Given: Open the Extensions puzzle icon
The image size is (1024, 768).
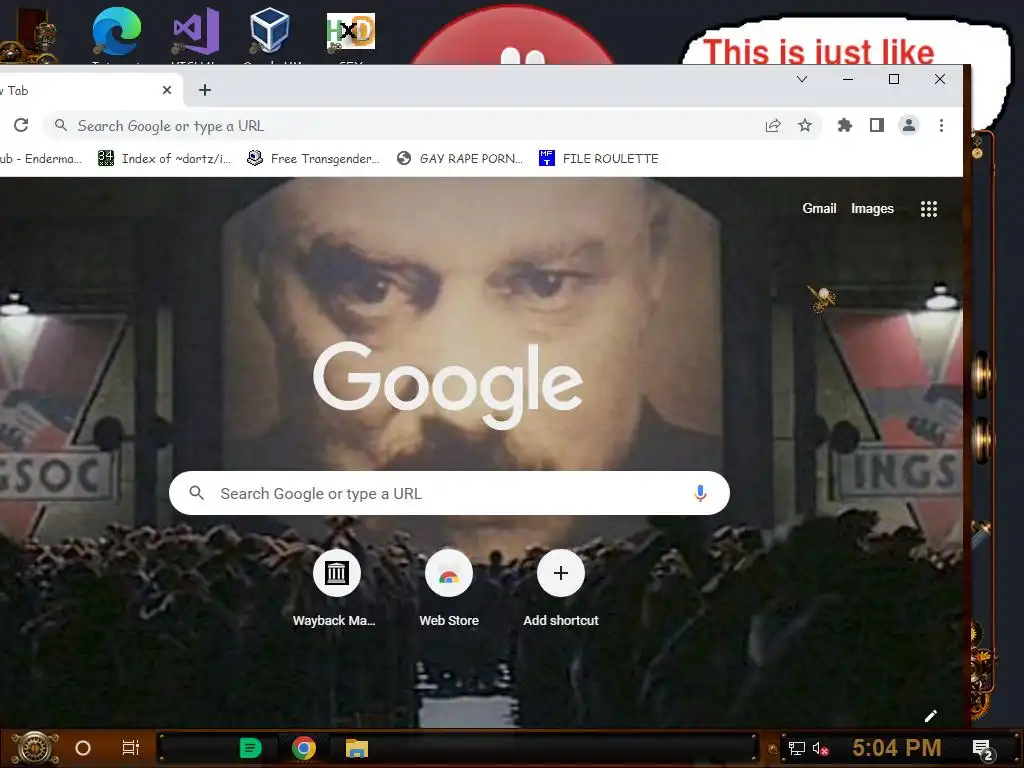Looking at the screenshot, I should click(844, 125).
